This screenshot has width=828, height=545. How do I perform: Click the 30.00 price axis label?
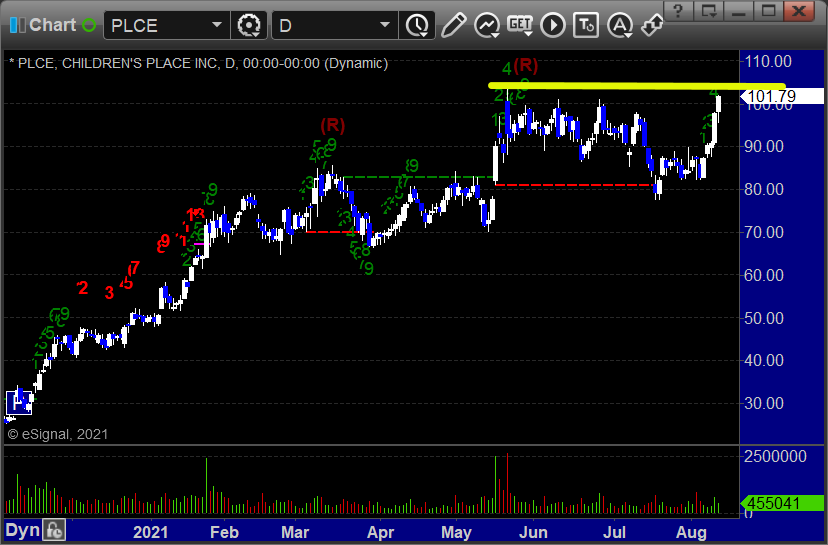764,403
